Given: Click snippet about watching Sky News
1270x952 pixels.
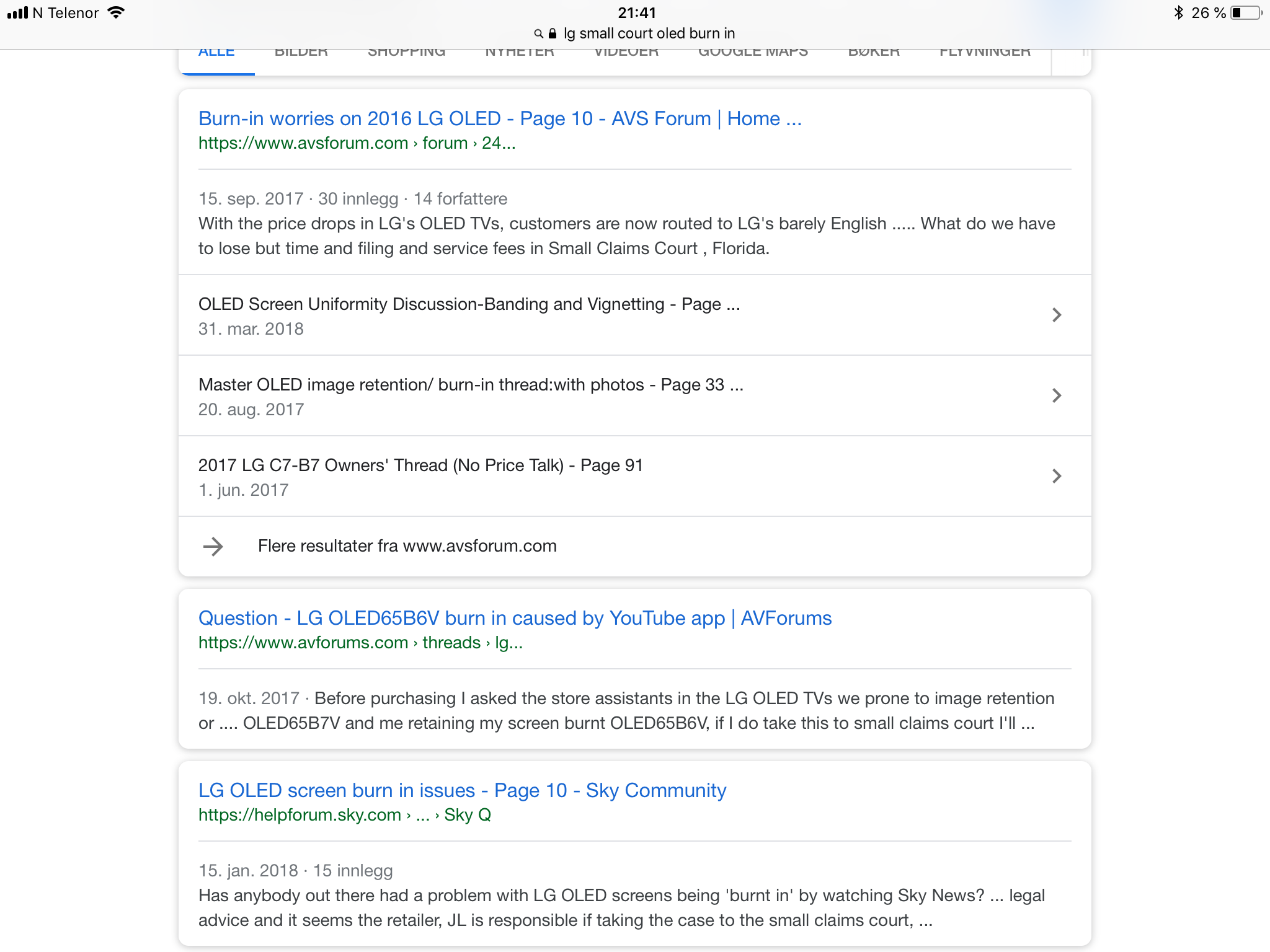Looking at the screenshot, I should [621, 908].
